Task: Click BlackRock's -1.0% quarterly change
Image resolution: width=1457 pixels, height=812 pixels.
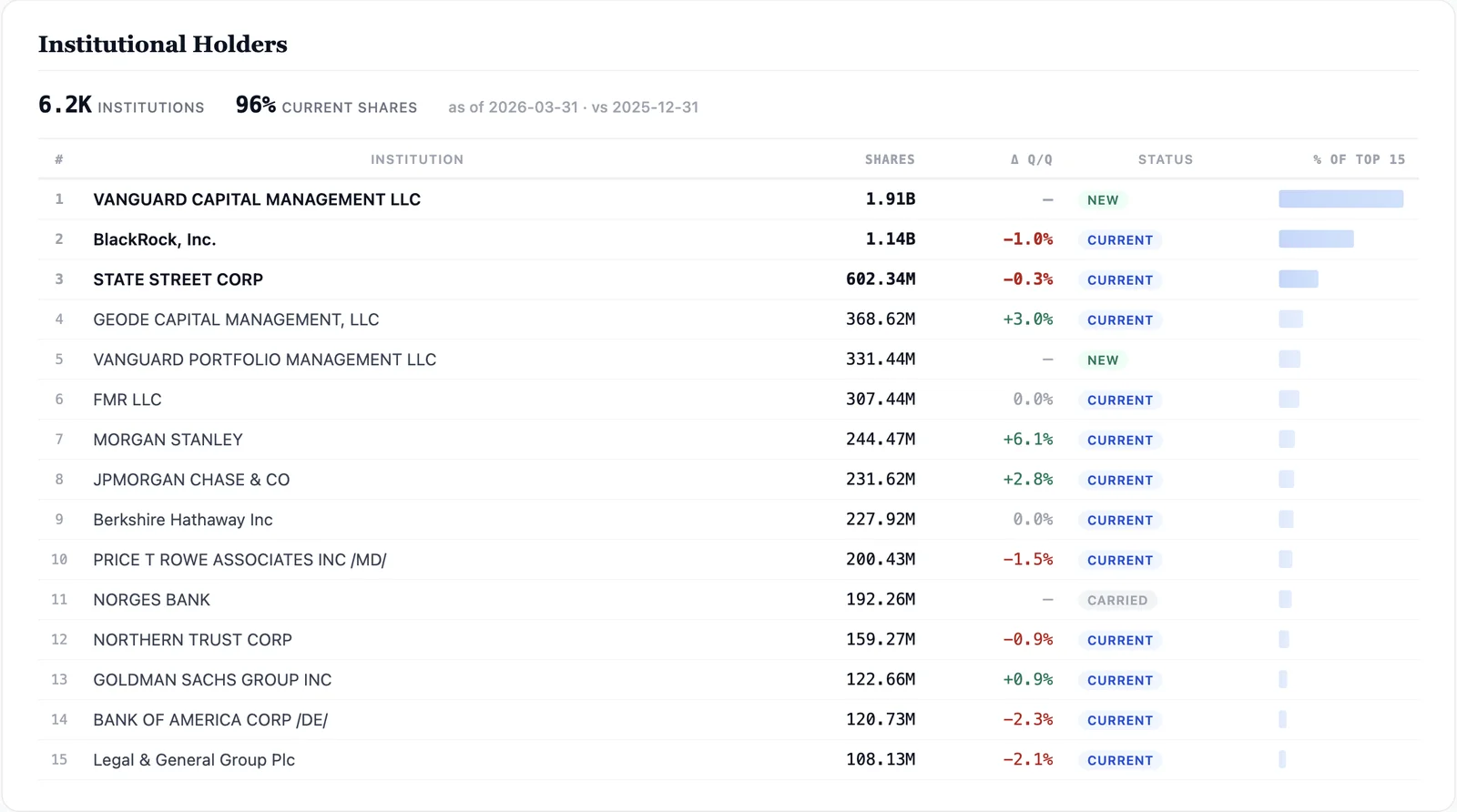Action: click(x=1028, y=239)
